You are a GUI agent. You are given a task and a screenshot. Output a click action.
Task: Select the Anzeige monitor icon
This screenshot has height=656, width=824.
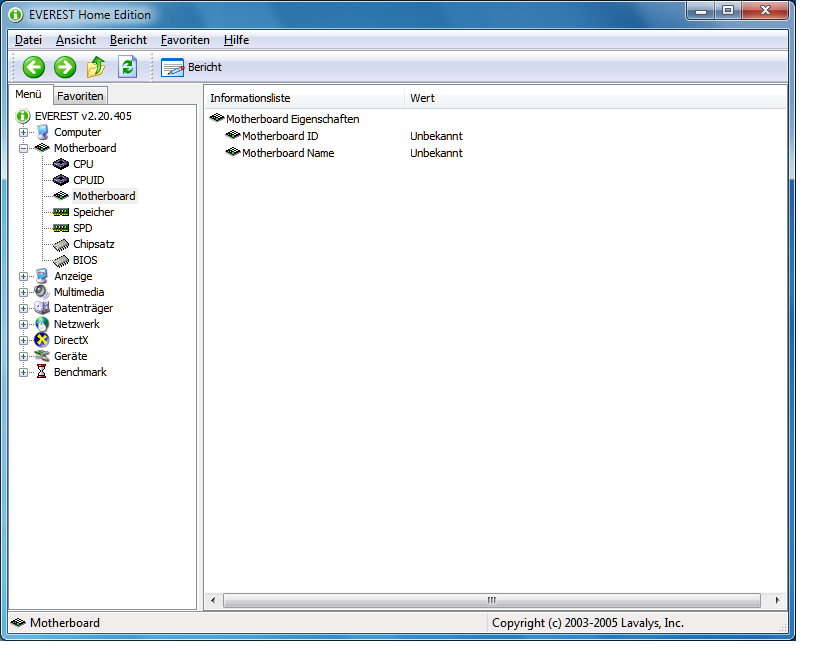tap(42, 276)
